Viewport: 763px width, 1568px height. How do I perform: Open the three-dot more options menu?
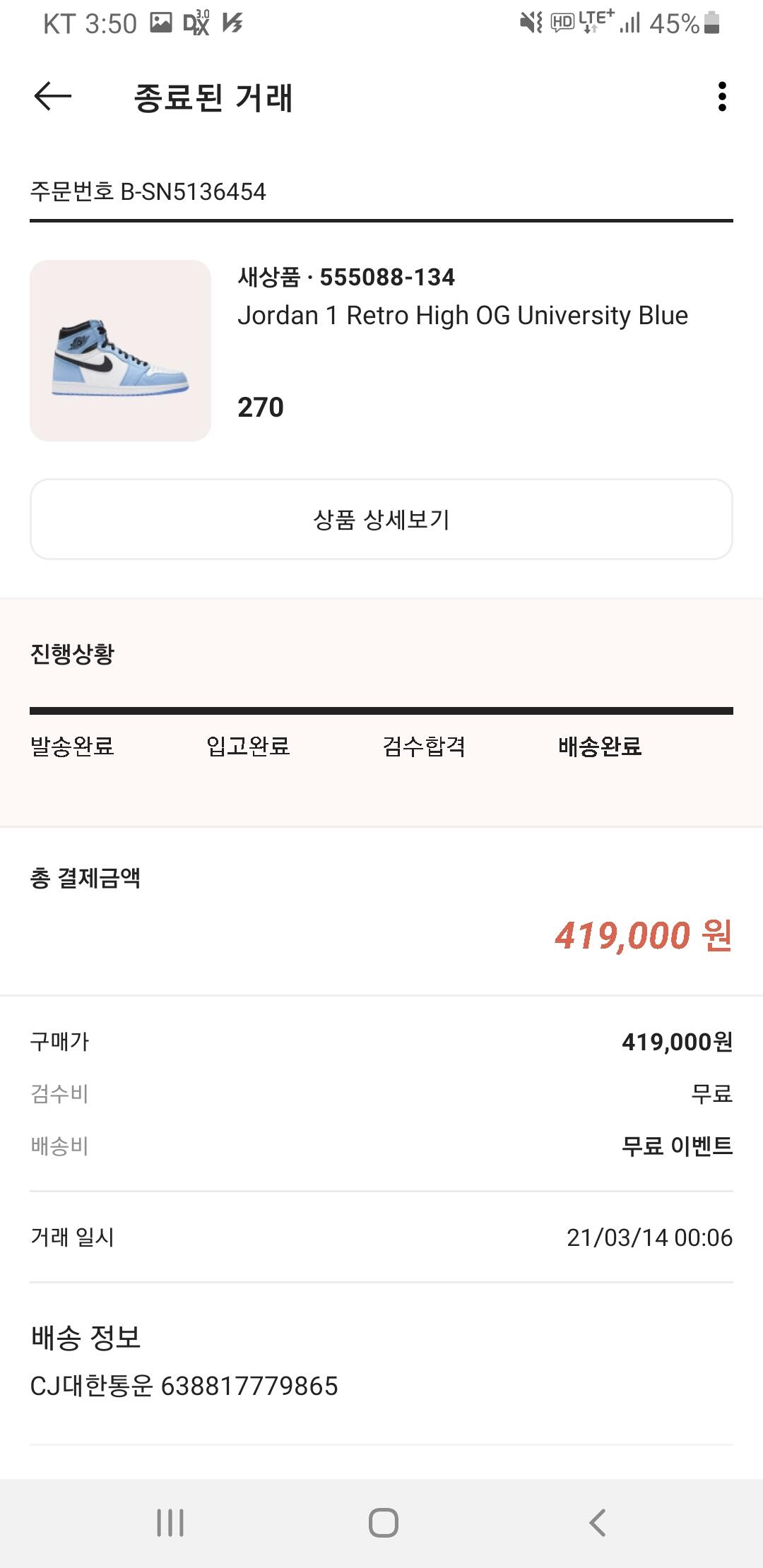pyautogui.click(x=721, y=97)
